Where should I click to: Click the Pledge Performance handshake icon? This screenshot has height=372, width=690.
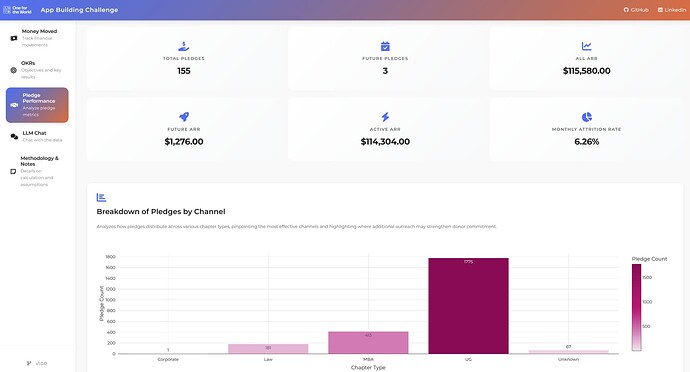pos(14,105)
